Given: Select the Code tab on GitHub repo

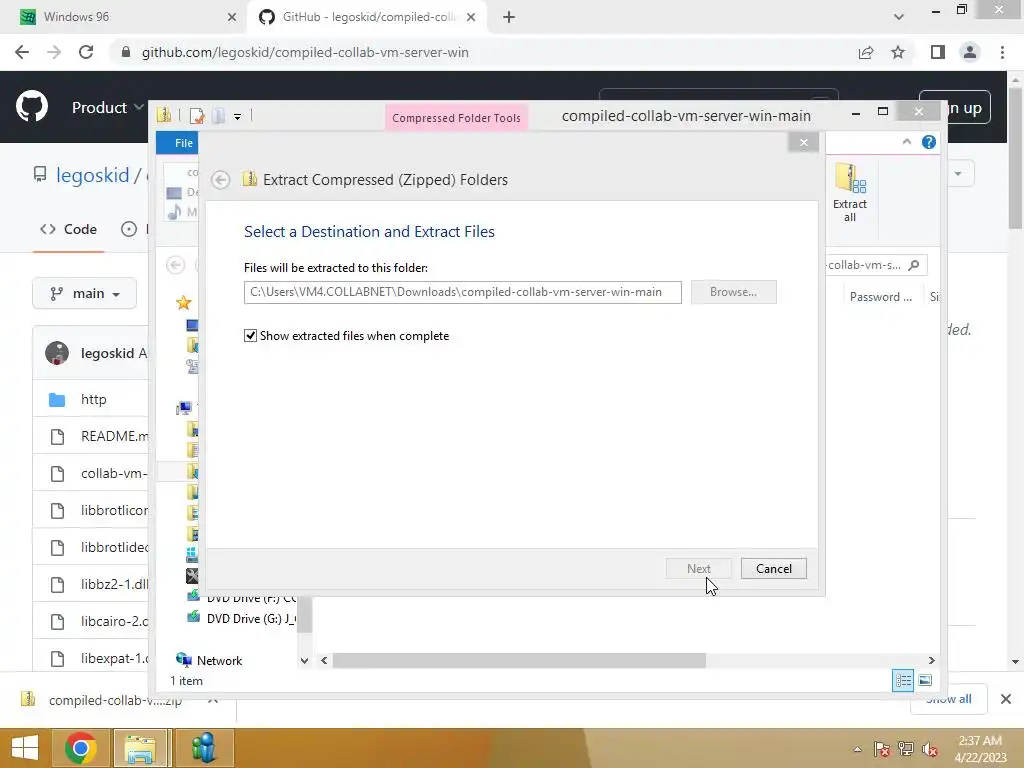Looking at the screenshot, I should tap(69, 229).
